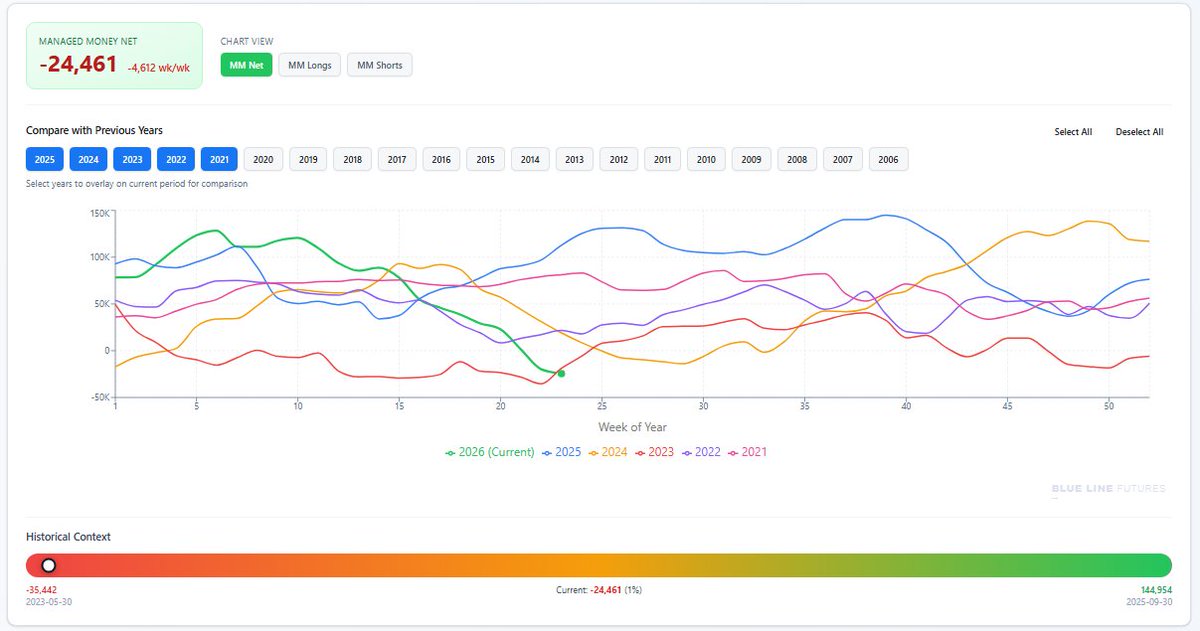Viewport: 1200px width, 631px height.
Task: Switch chart view to MM Longs
Action: [310, 65]
